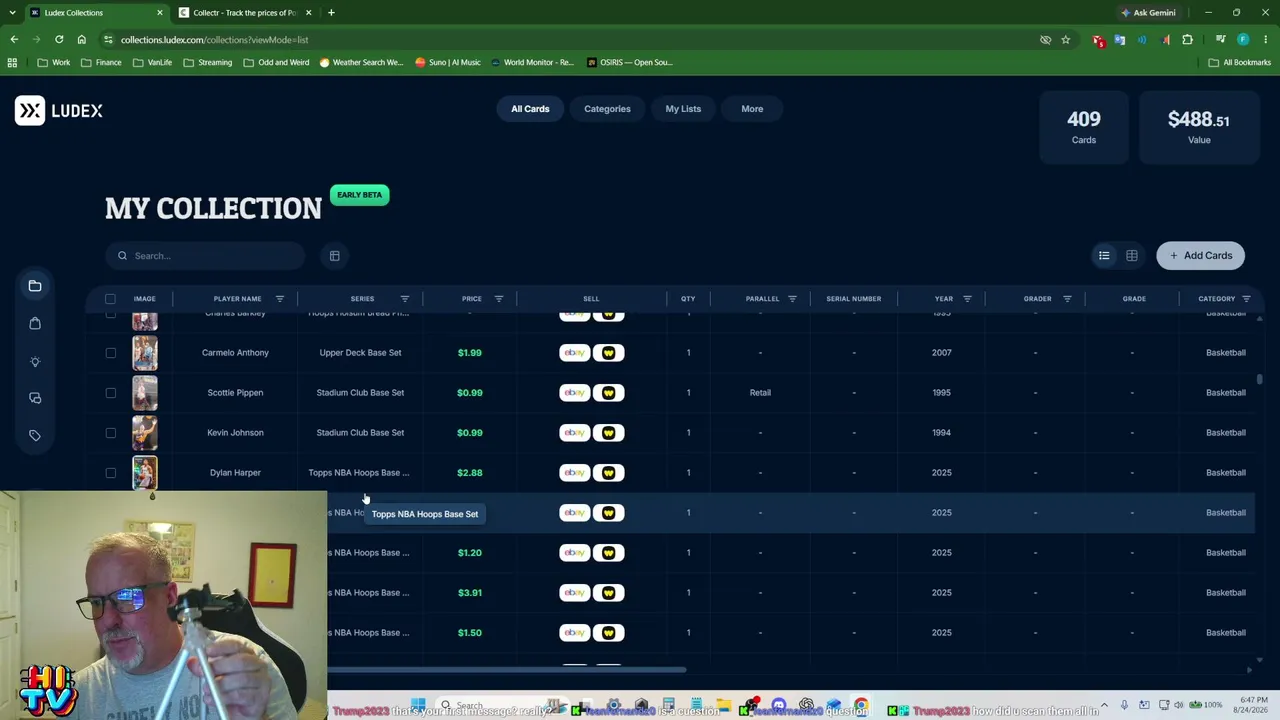Image resolution: width=1280 pixels, height=720 pixels.
Task: Select the All Cards tab
Action: pos(530,109)
